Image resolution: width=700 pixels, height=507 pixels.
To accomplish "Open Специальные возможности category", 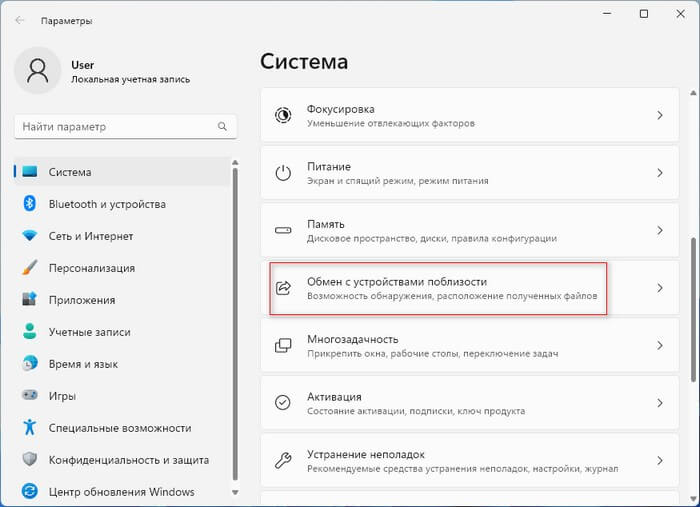I will pyautogui.click(x=122, y=428).
